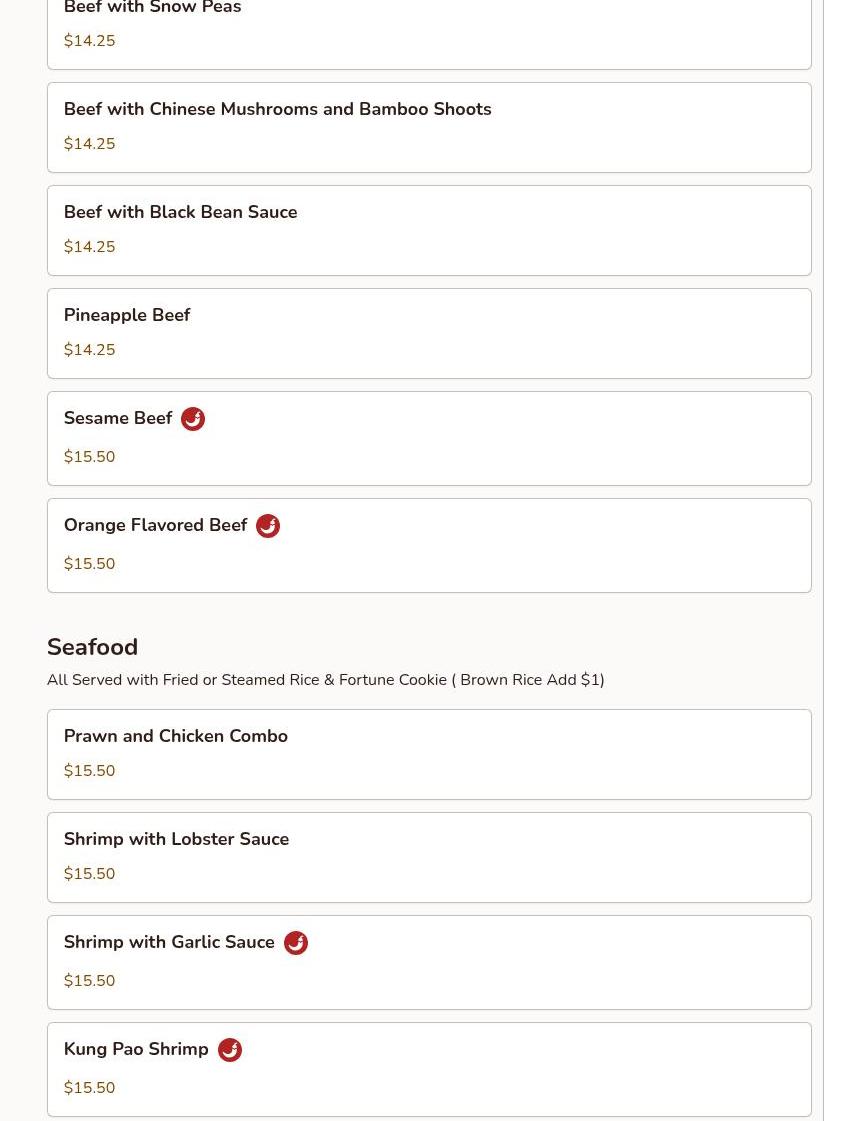Click the $14.25 price under Pineapple Beef
Screen dimensions: 844x1121
coord(89,350)
